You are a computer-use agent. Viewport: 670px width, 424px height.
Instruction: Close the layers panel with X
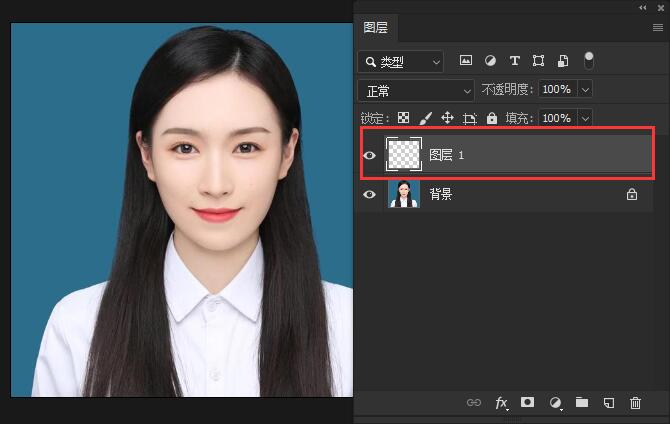point(661,8)
